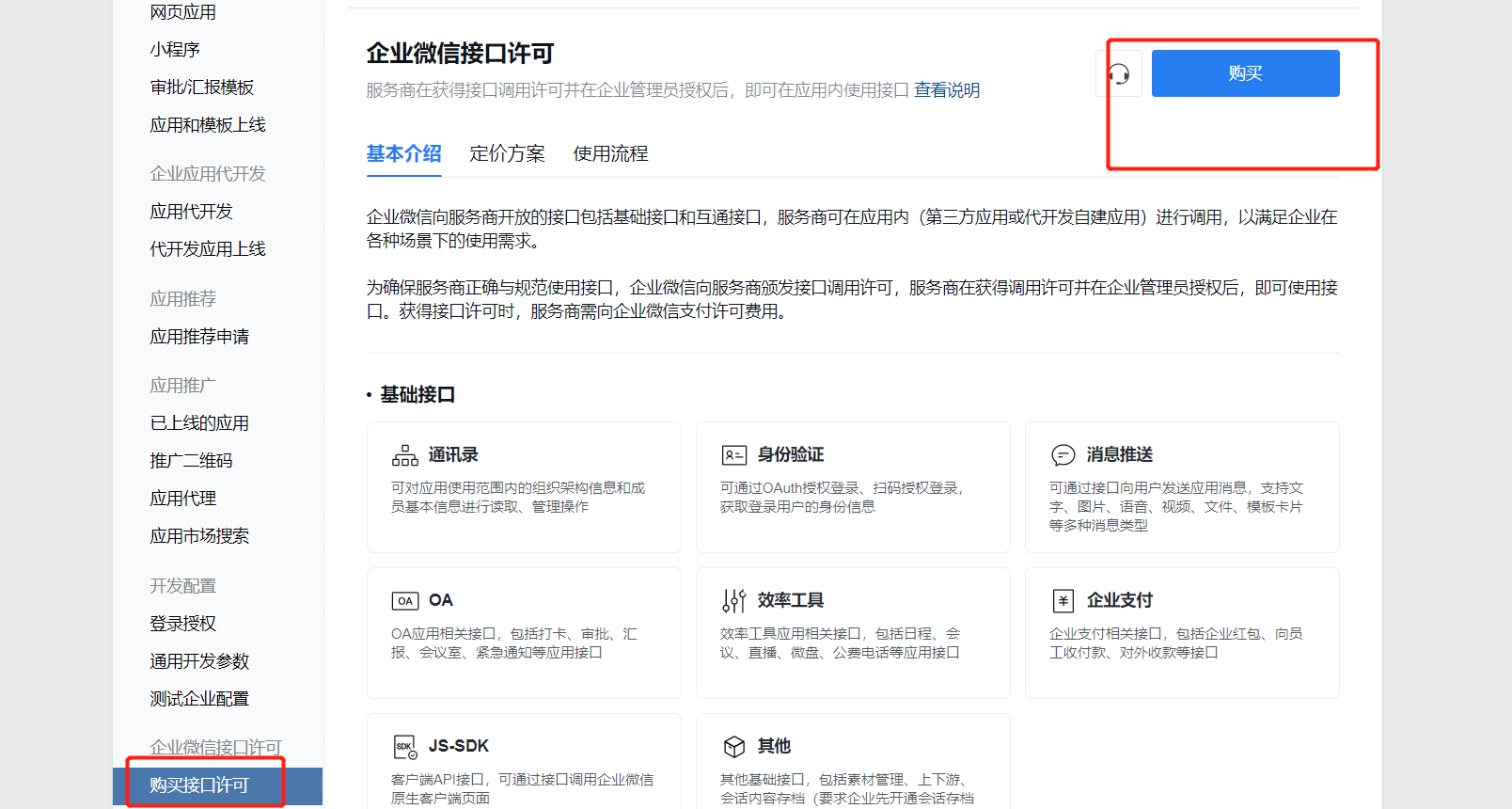
Task: Click the JS-SDK icon
Action: point(405,747)
